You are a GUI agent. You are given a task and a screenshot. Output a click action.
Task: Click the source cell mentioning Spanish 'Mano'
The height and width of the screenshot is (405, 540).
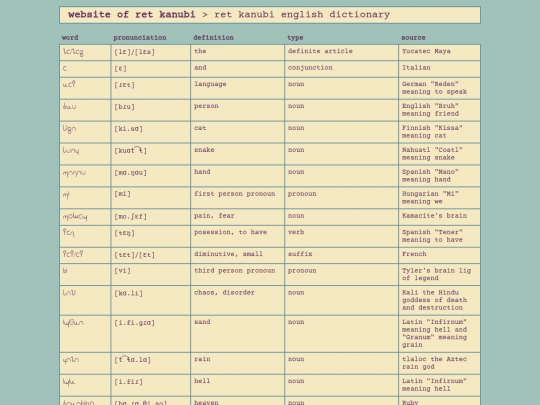click(440, 176)
